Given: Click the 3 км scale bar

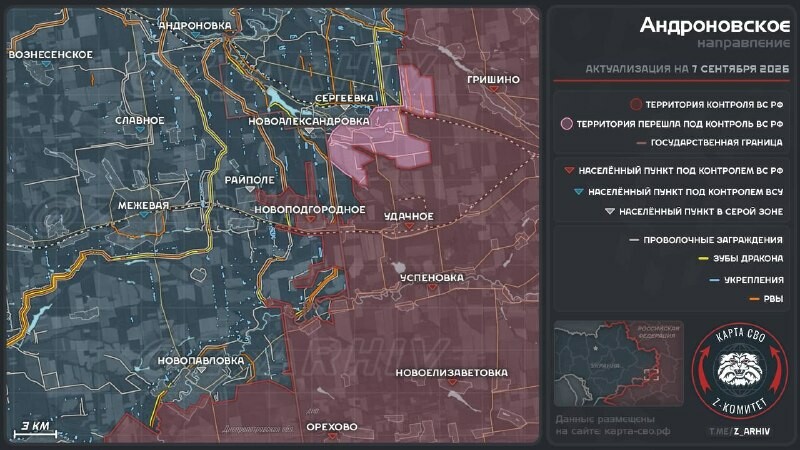Looking at the screenshot, I should click(35, 430).
